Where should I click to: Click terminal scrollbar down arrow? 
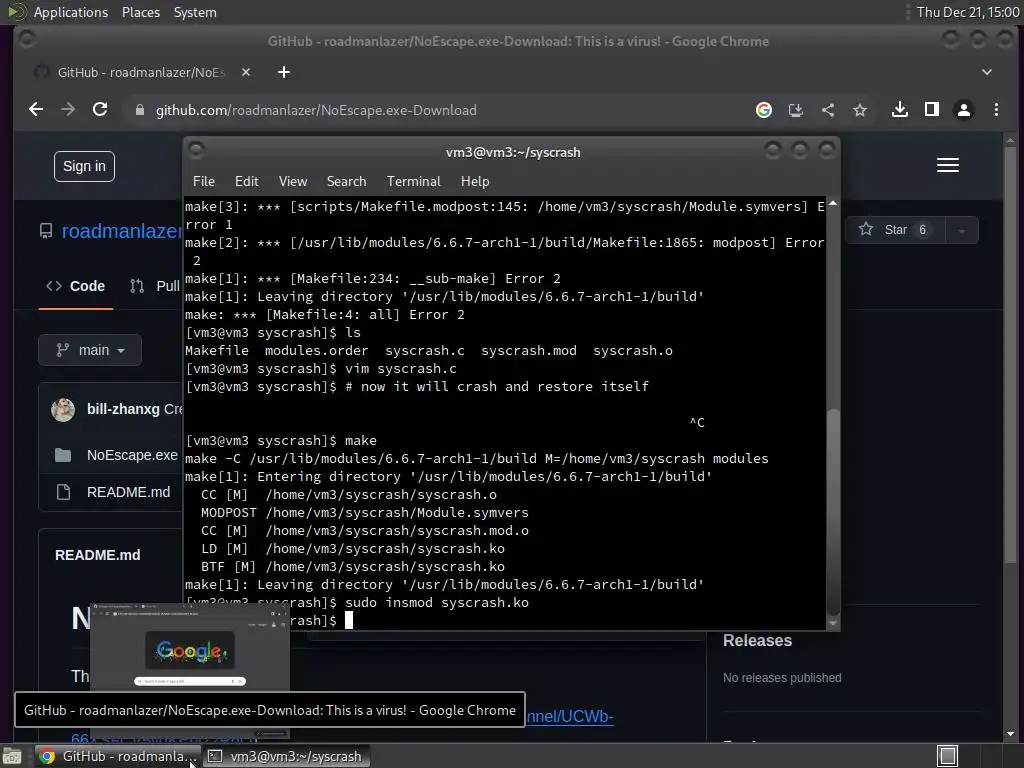pyautogui.click(x=833, y=624)
